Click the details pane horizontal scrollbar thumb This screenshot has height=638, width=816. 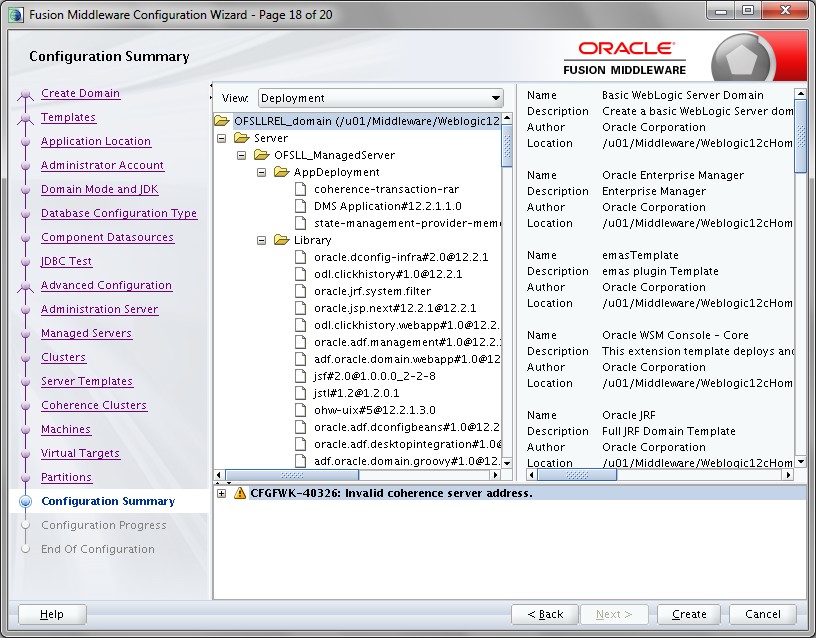click(x=577, y=475)
